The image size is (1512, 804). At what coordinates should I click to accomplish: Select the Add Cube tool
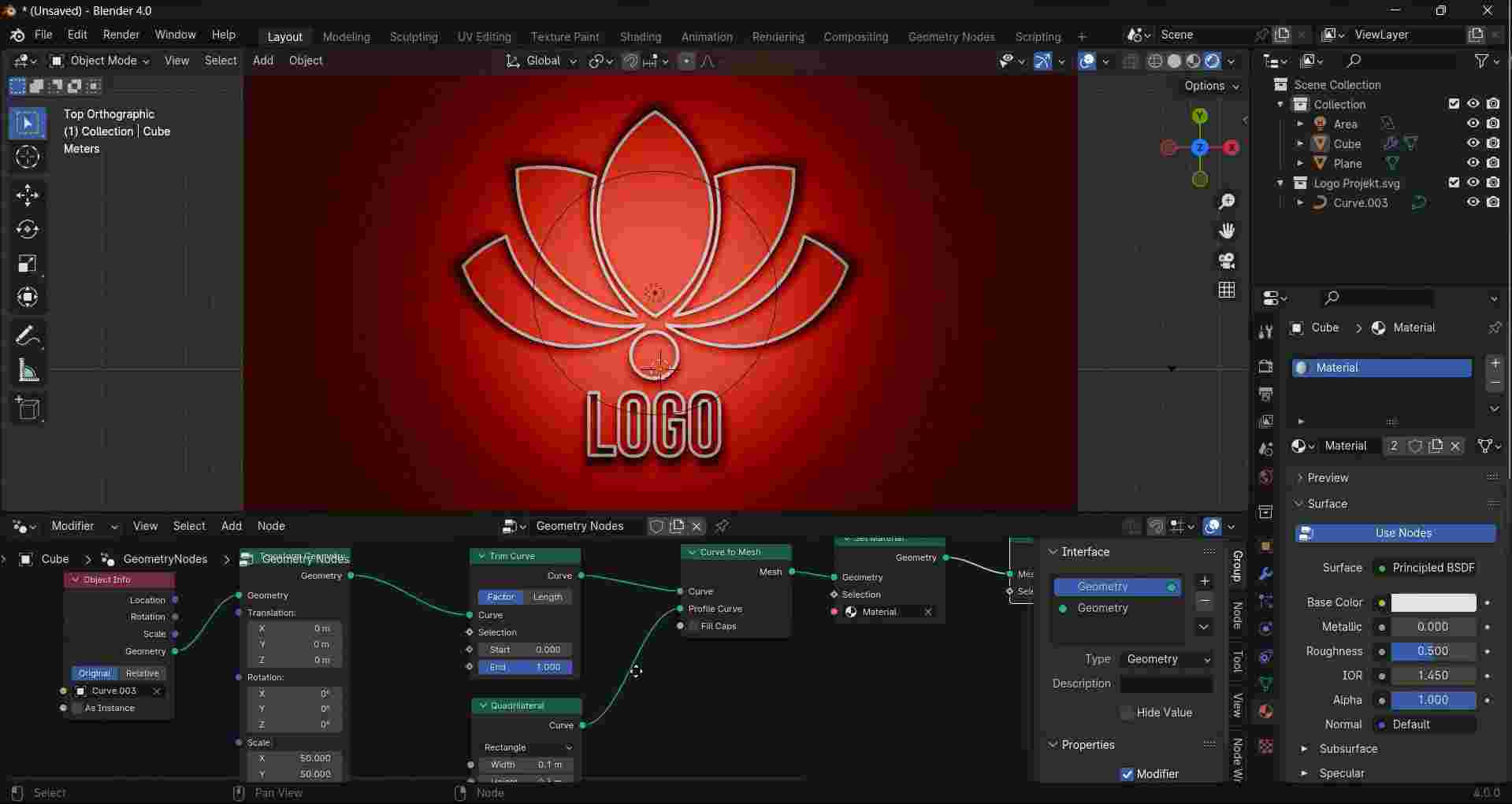pos(28,409)
